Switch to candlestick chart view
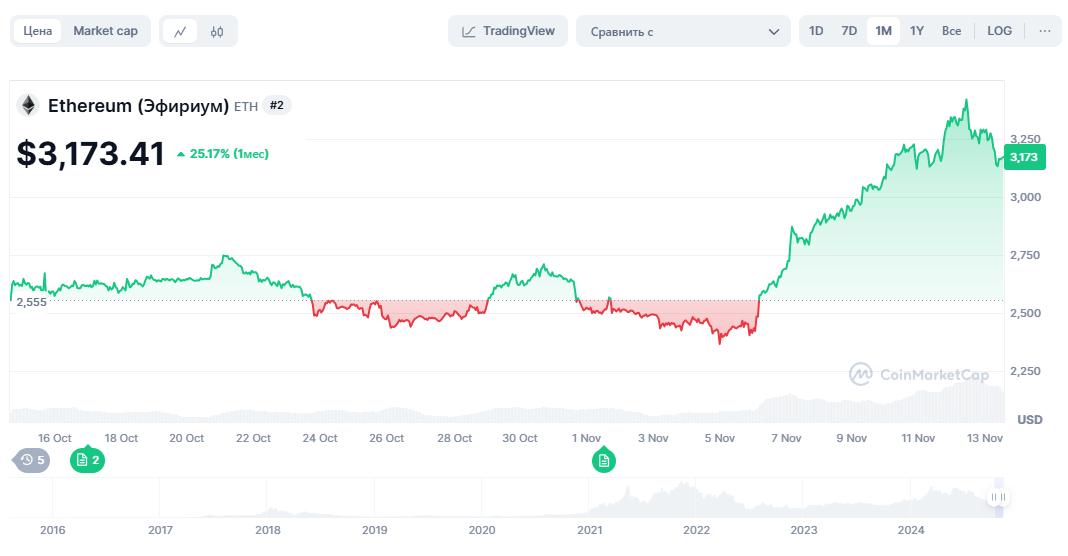1068x556 pixels. click(x=217, y=31)
